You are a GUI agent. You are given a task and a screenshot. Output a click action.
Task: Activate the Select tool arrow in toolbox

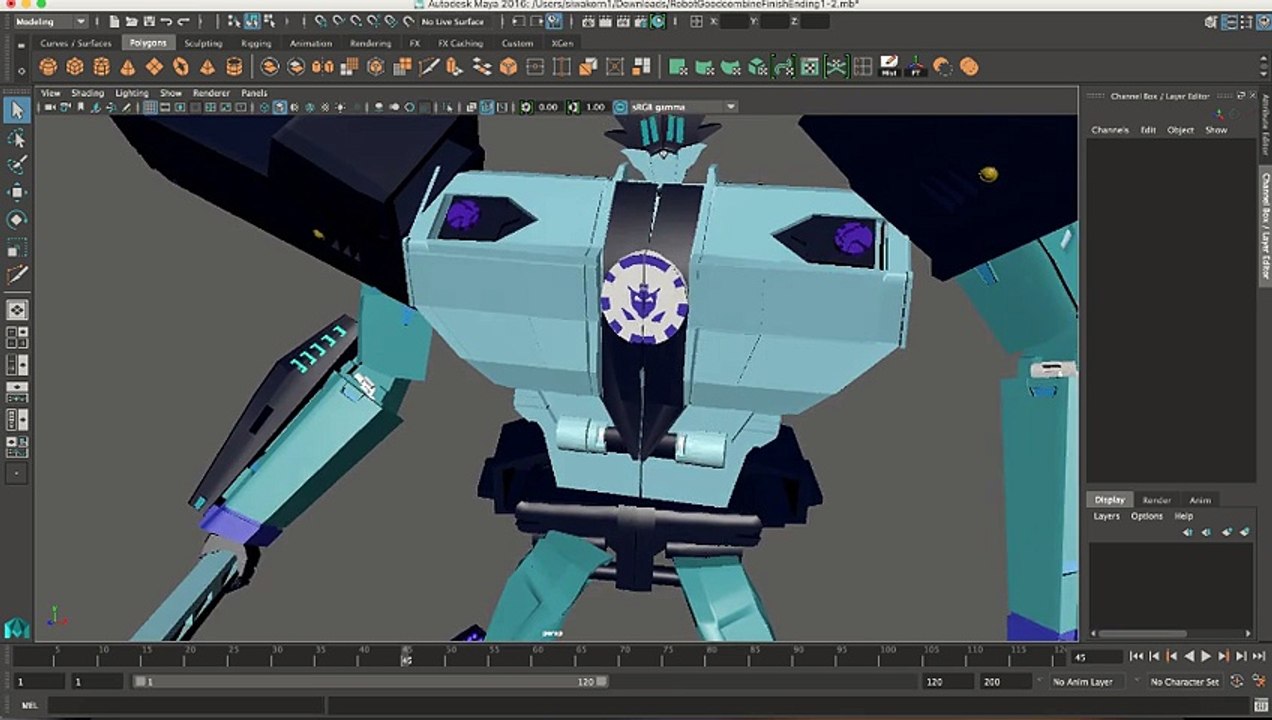click(x=17, y=109)
